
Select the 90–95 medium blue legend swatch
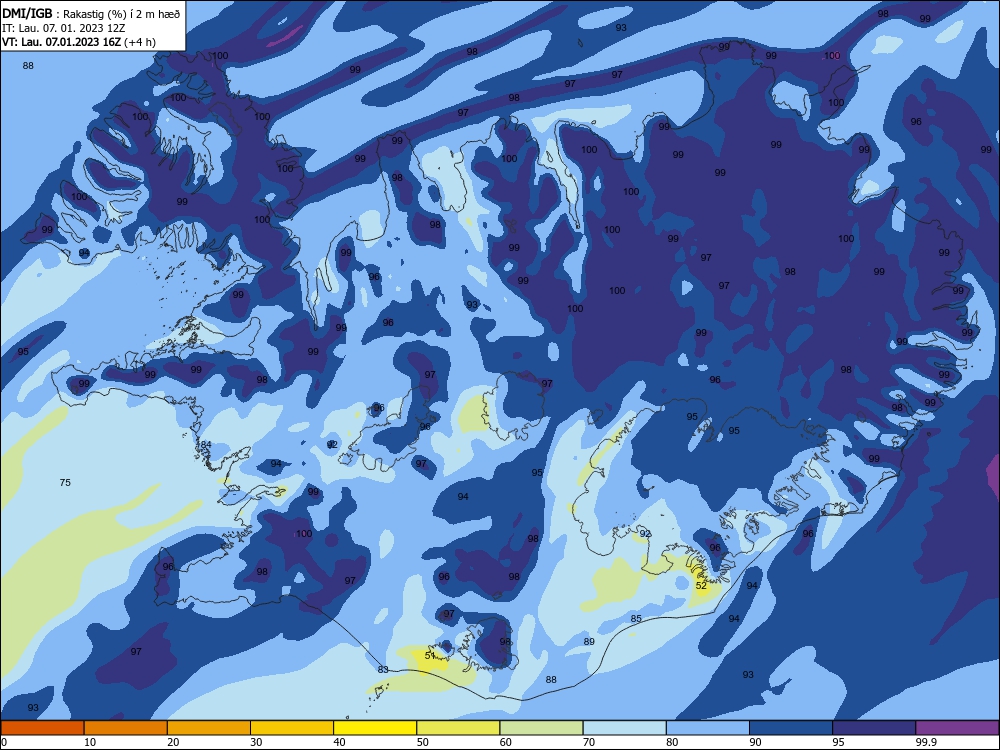791,728
